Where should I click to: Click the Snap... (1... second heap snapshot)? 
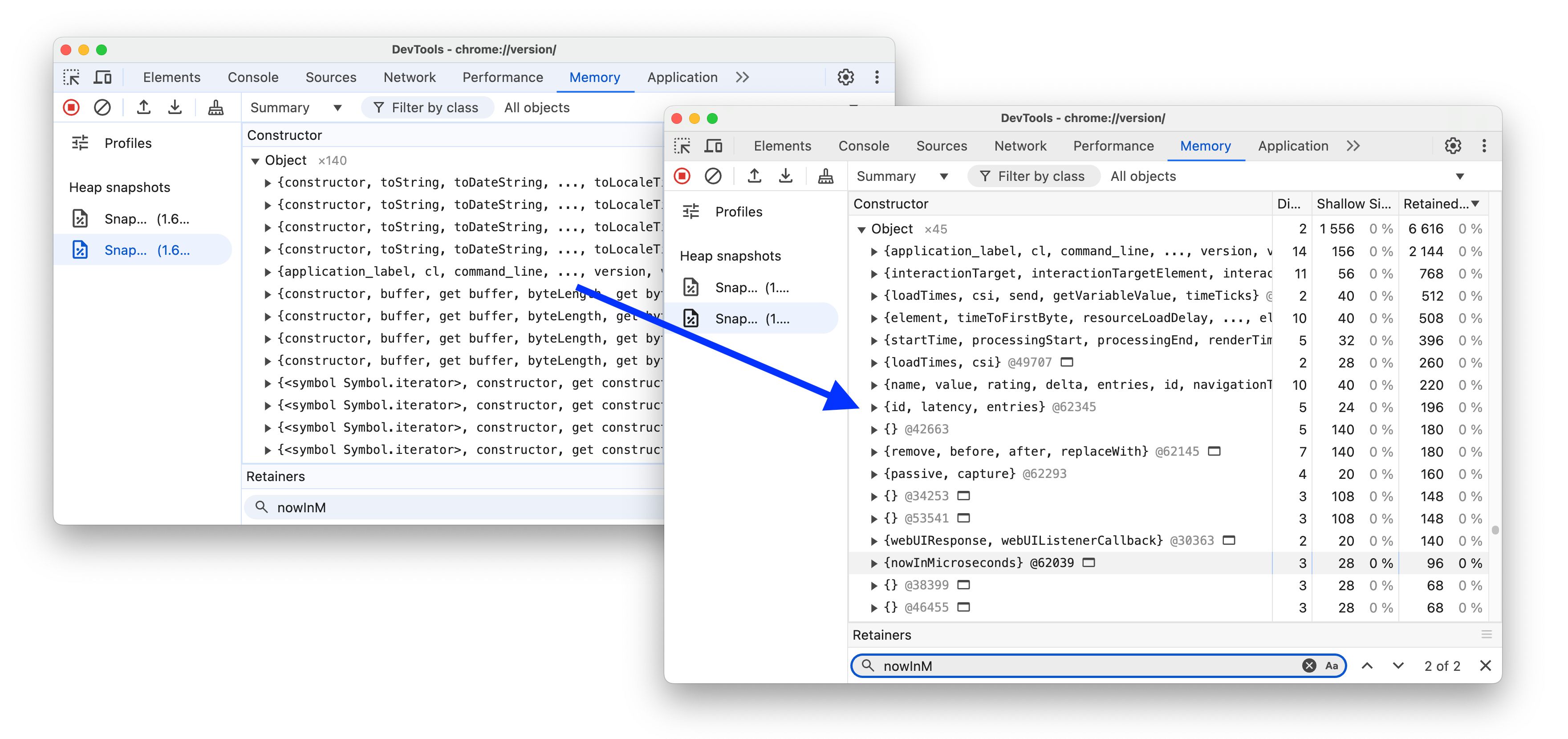tap(752, 318)
